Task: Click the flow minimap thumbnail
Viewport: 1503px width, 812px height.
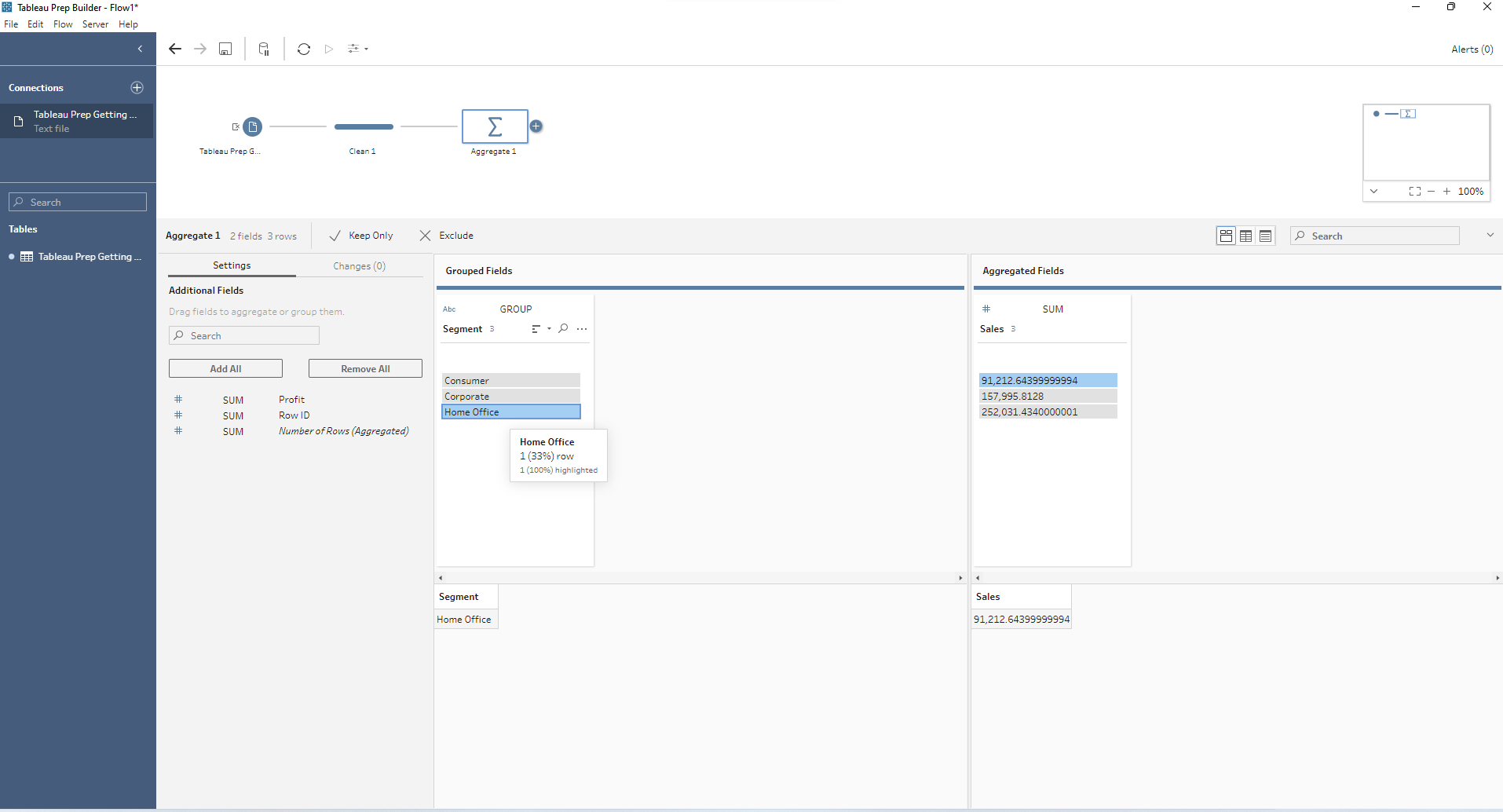Action: (1426, 142)
